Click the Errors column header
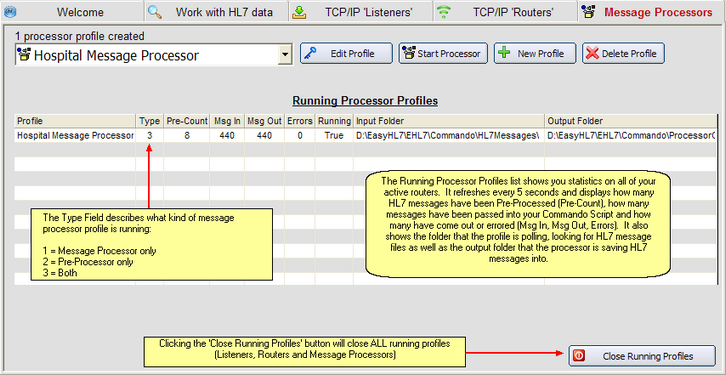This screenshot has width=726, height=375. (x=300, y=121)
